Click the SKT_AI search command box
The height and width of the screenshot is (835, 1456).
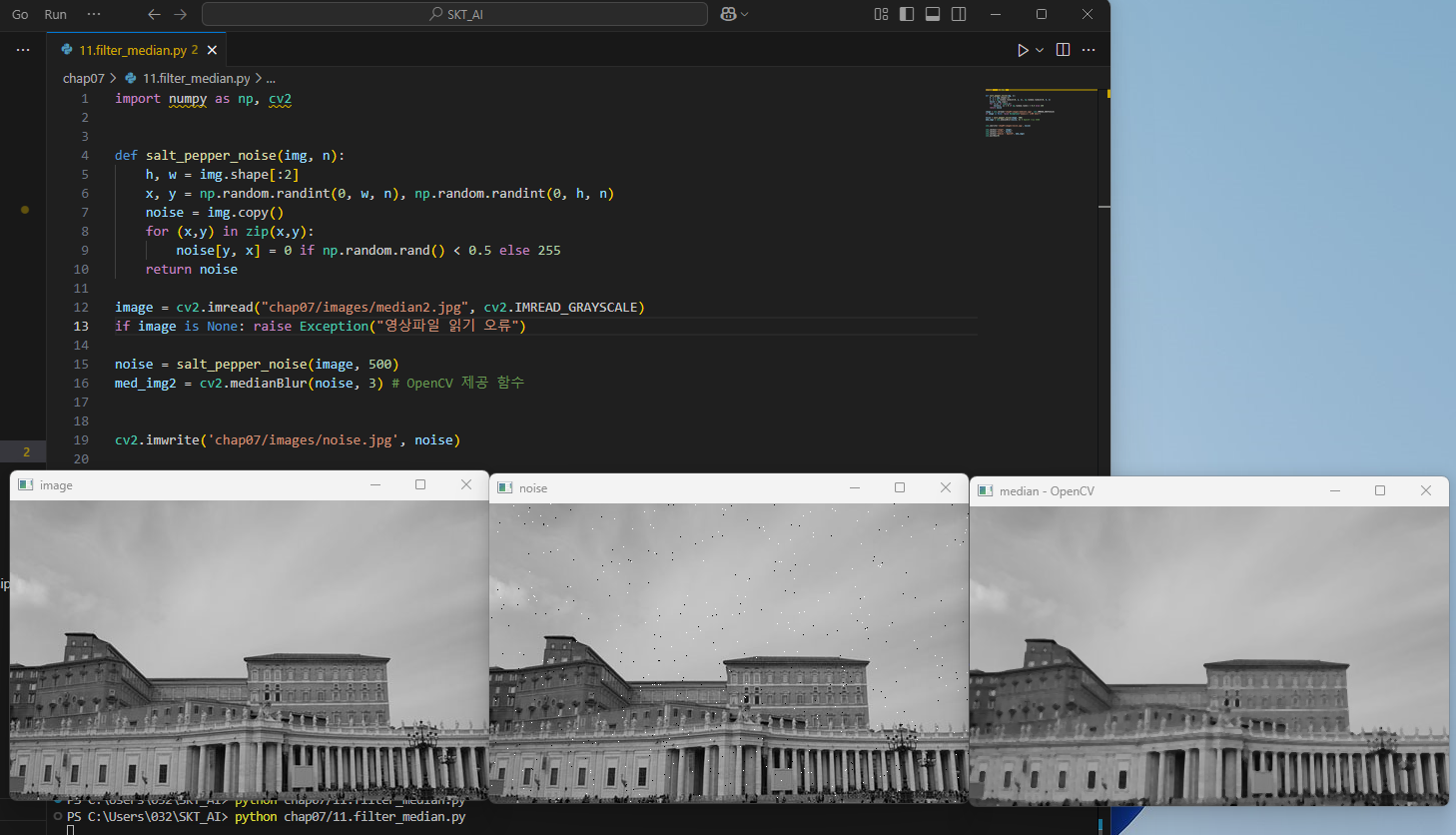coord(454,14)
